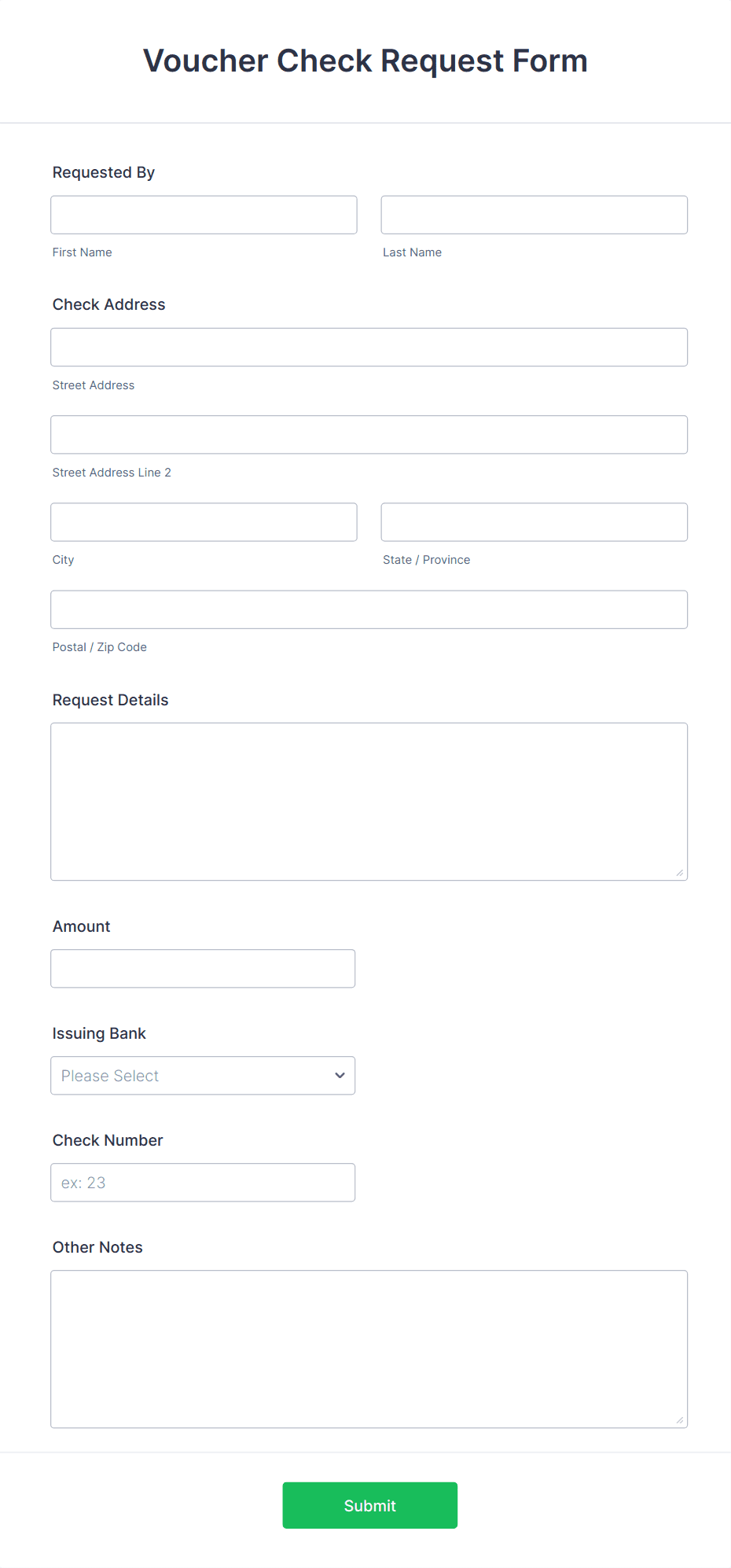Viewport: 731px width, 1568px height.
Task: Click the resize handle of Other Notes
Action: tap(680, 1419)
